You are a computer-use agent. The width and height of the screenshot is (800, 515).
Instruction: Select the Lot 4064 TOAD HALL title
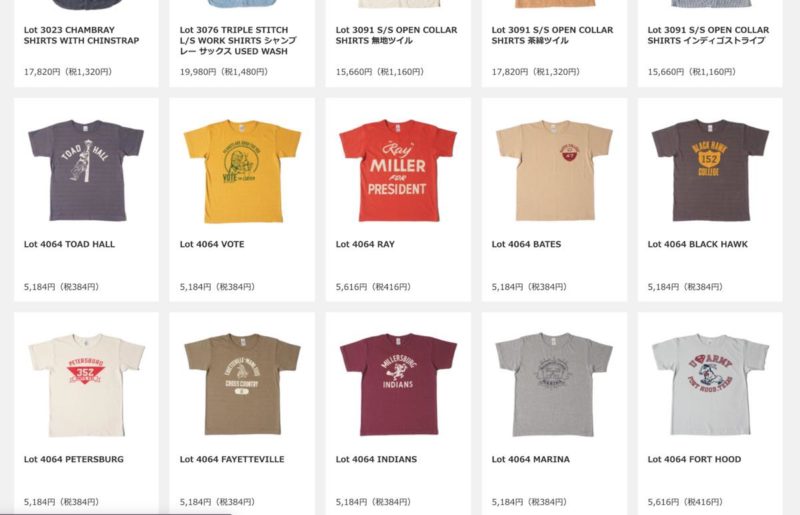point(69,244)
